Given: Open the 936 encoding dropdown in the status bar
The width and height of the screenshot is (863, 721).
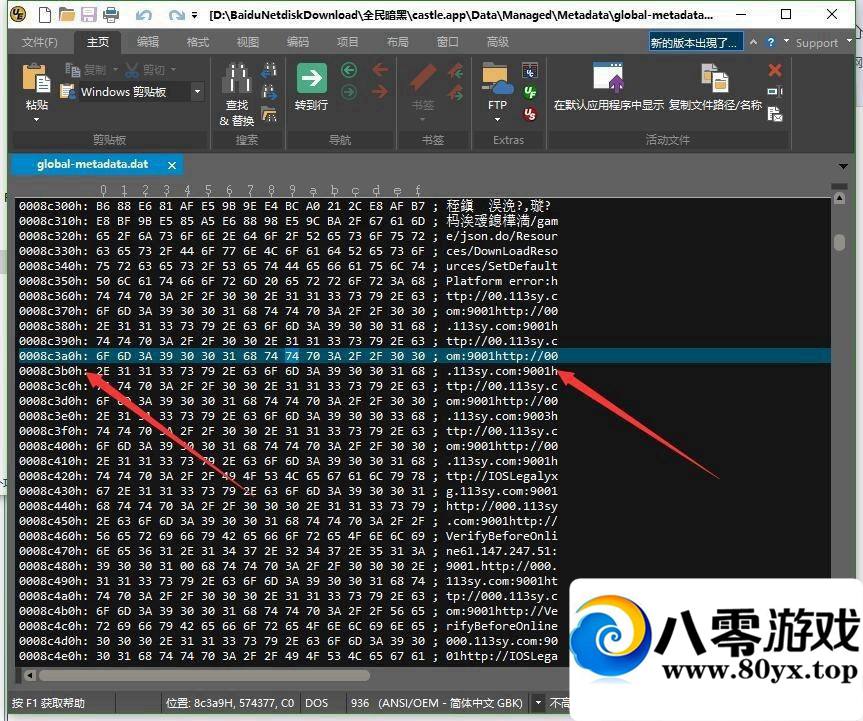Looking at the screenshot, I should (x=538, y=703).
